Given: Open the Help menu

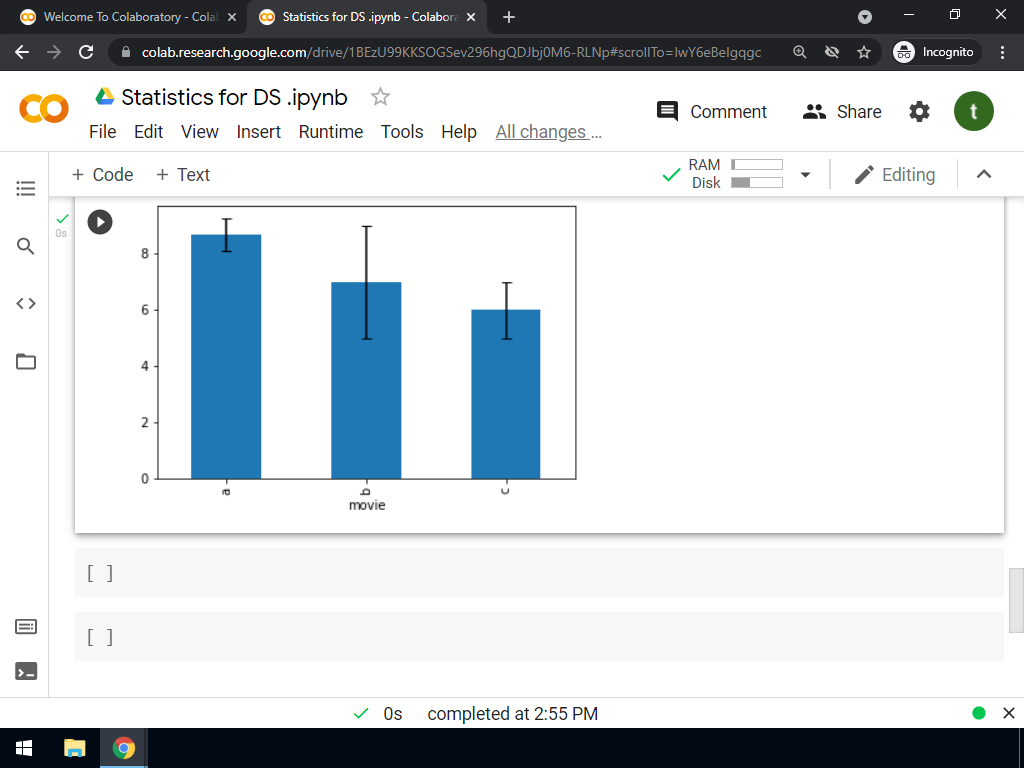Looking at the screenshot, I should 458,132.
